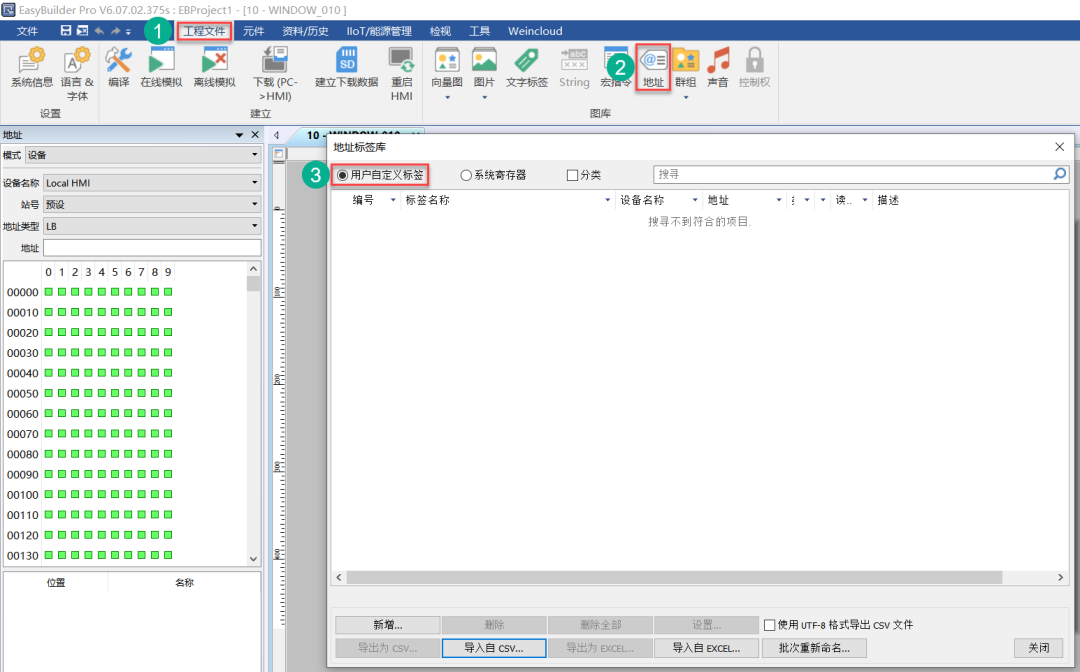Click Batch rename (批次重命名) button
This screenshot has width=1080, height=672.
[814, 648]
